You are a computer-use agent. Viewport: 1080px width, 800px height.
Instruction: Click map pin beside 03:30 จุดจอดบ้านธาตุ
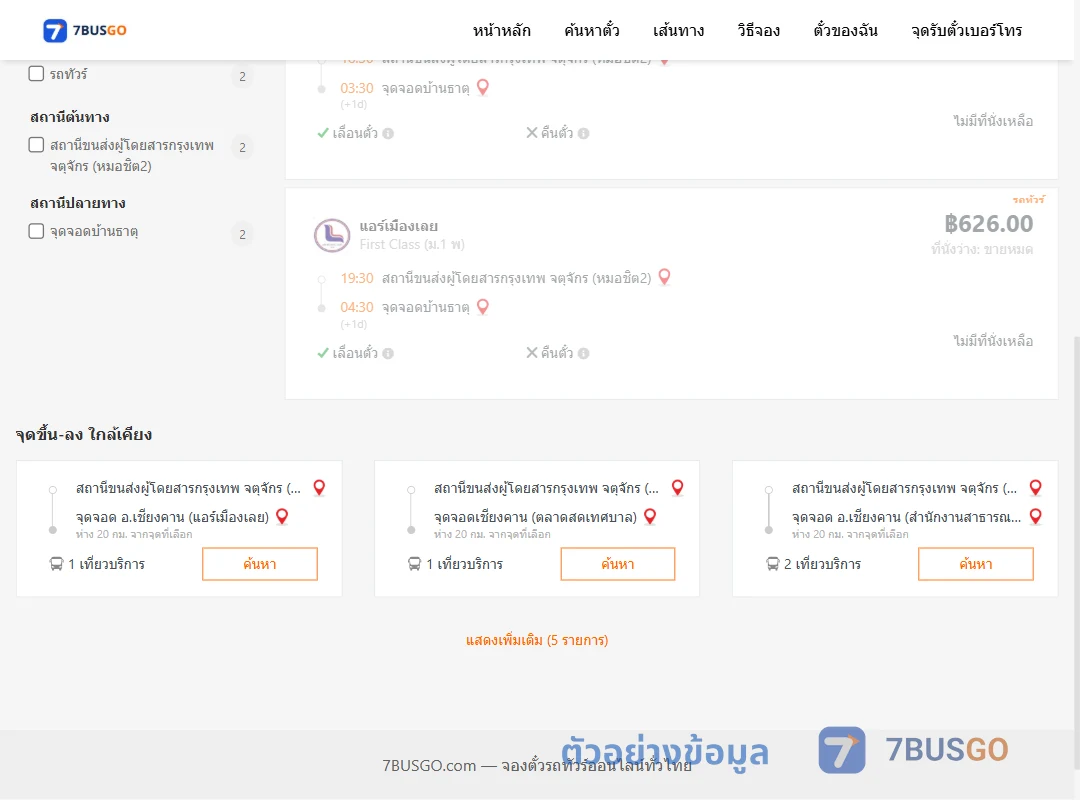483,88
